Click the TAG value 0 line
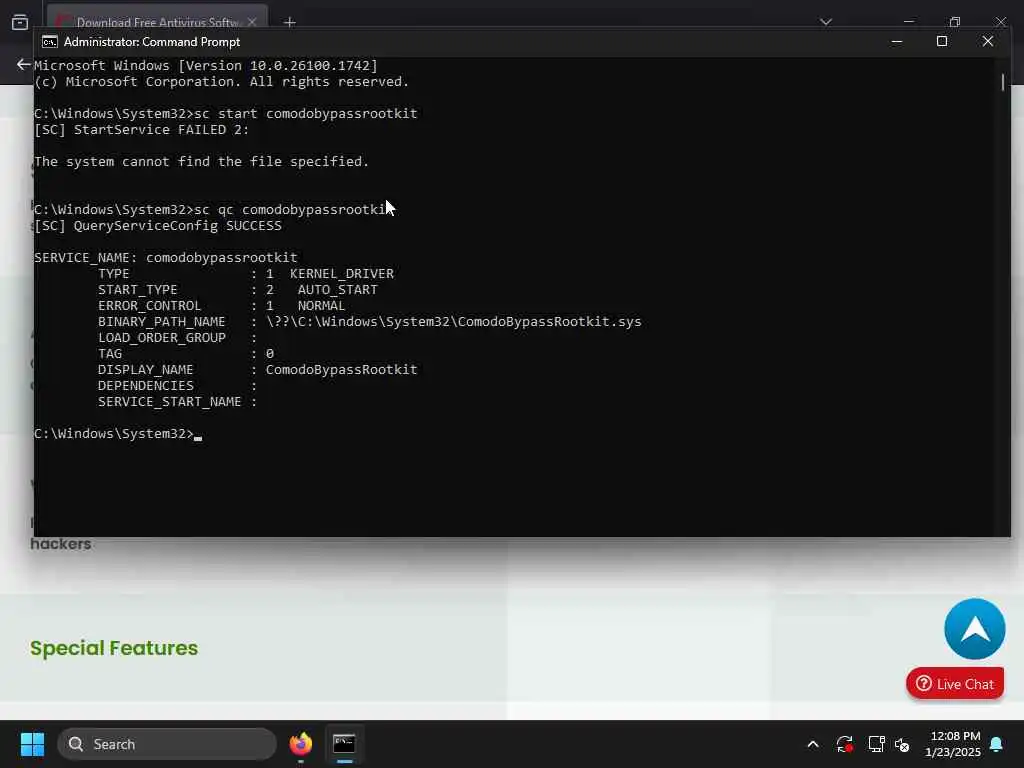 click(185, 353)
